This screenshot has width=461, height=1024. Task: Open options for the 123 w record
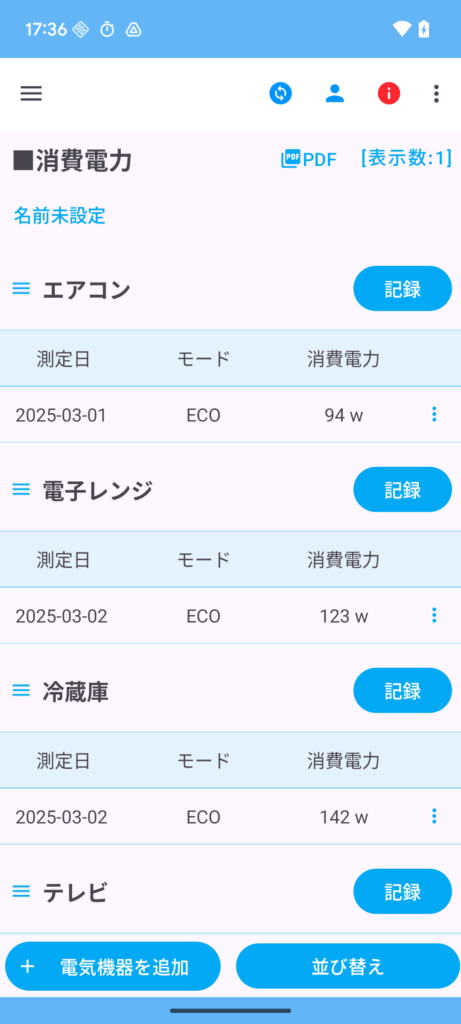[x=434, y=615]
